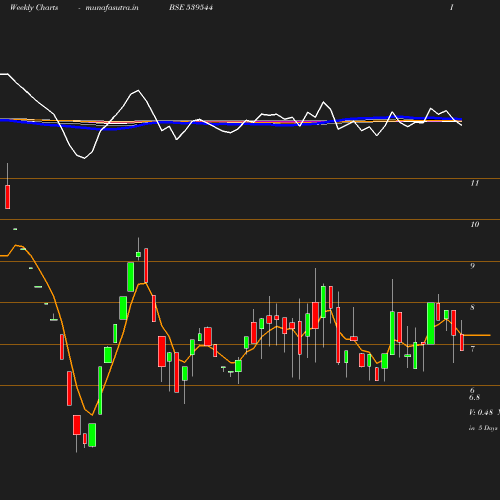Click the first red candlestick near level 11
The image size is (500, 500).
[x=8, y=197]
